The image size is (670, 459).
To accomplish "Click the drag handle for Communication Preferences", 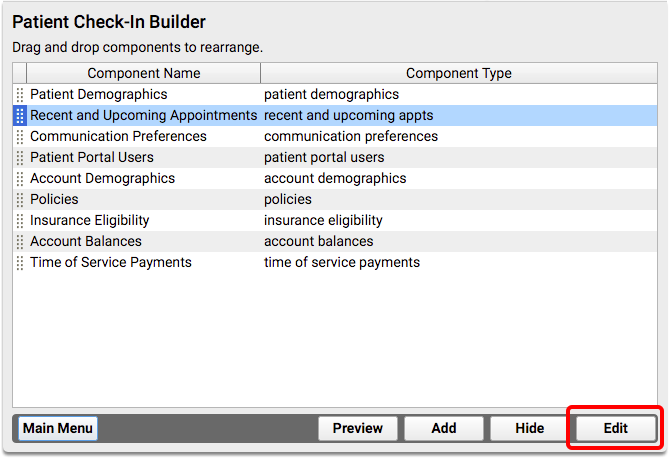I will click(20, 136).
